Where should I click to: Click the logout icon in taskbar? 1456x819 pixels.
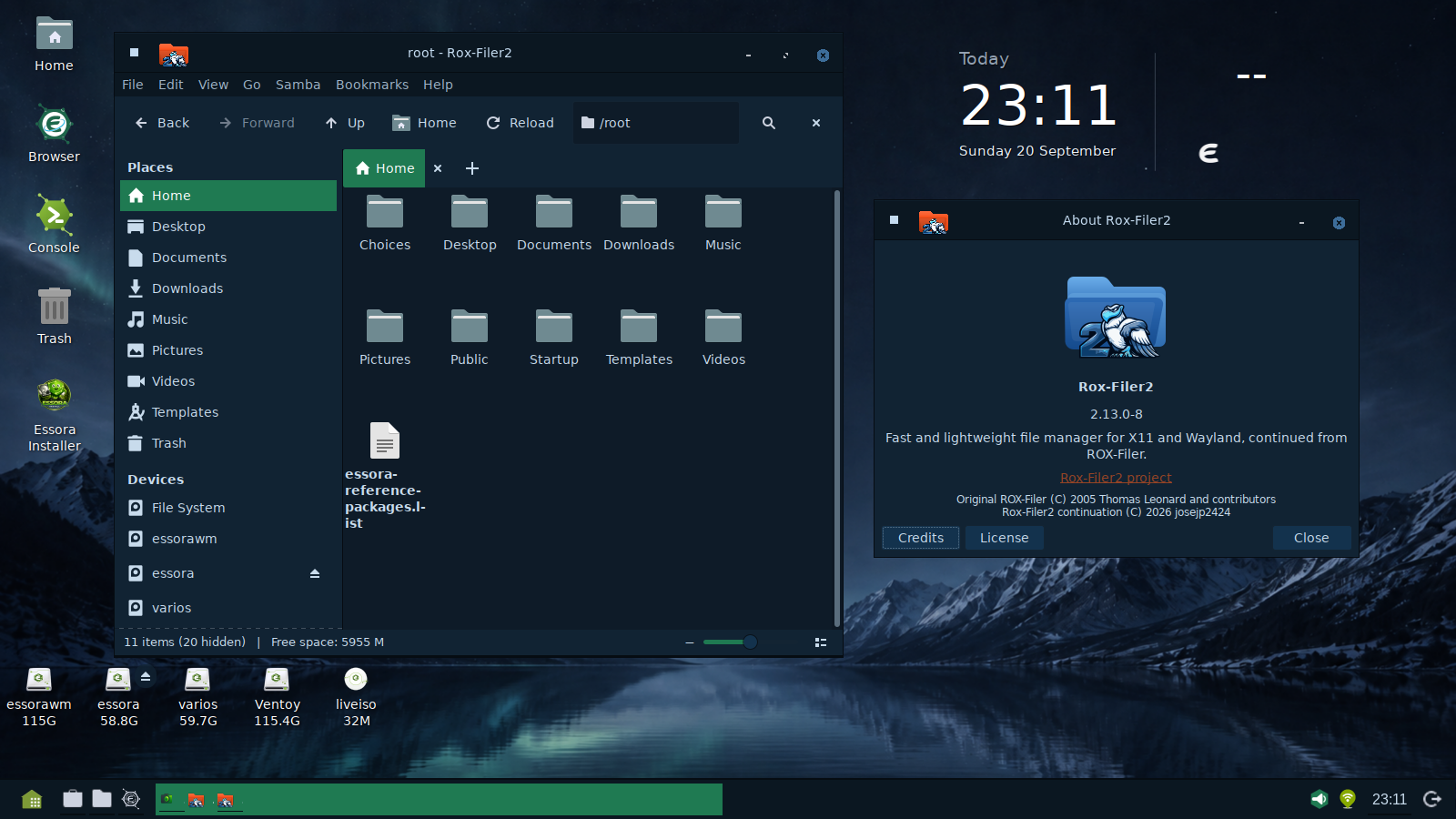coord(1432,799)
